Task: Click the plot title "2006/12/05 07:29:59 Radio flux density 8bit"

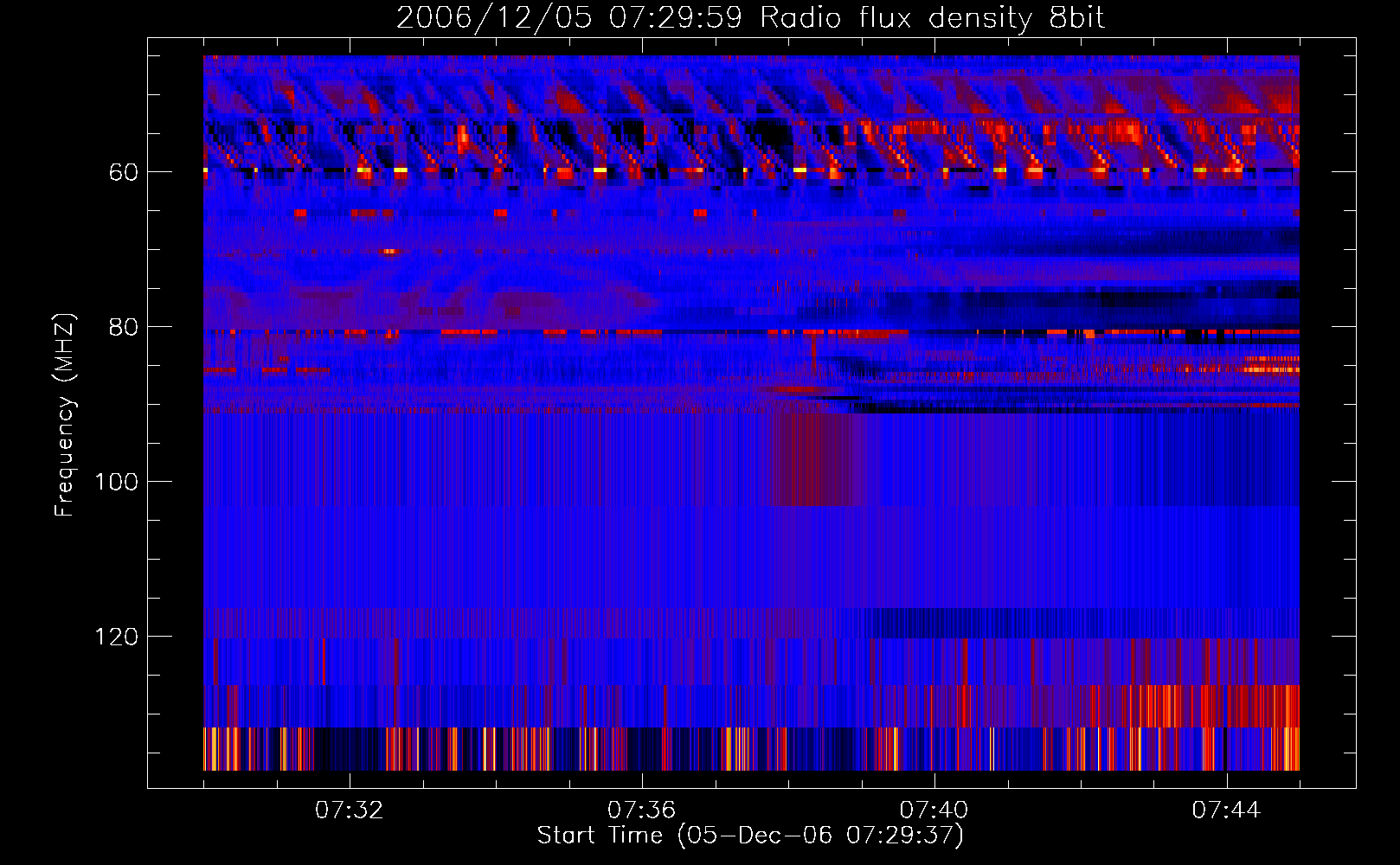Action: (x=750, y=17)
